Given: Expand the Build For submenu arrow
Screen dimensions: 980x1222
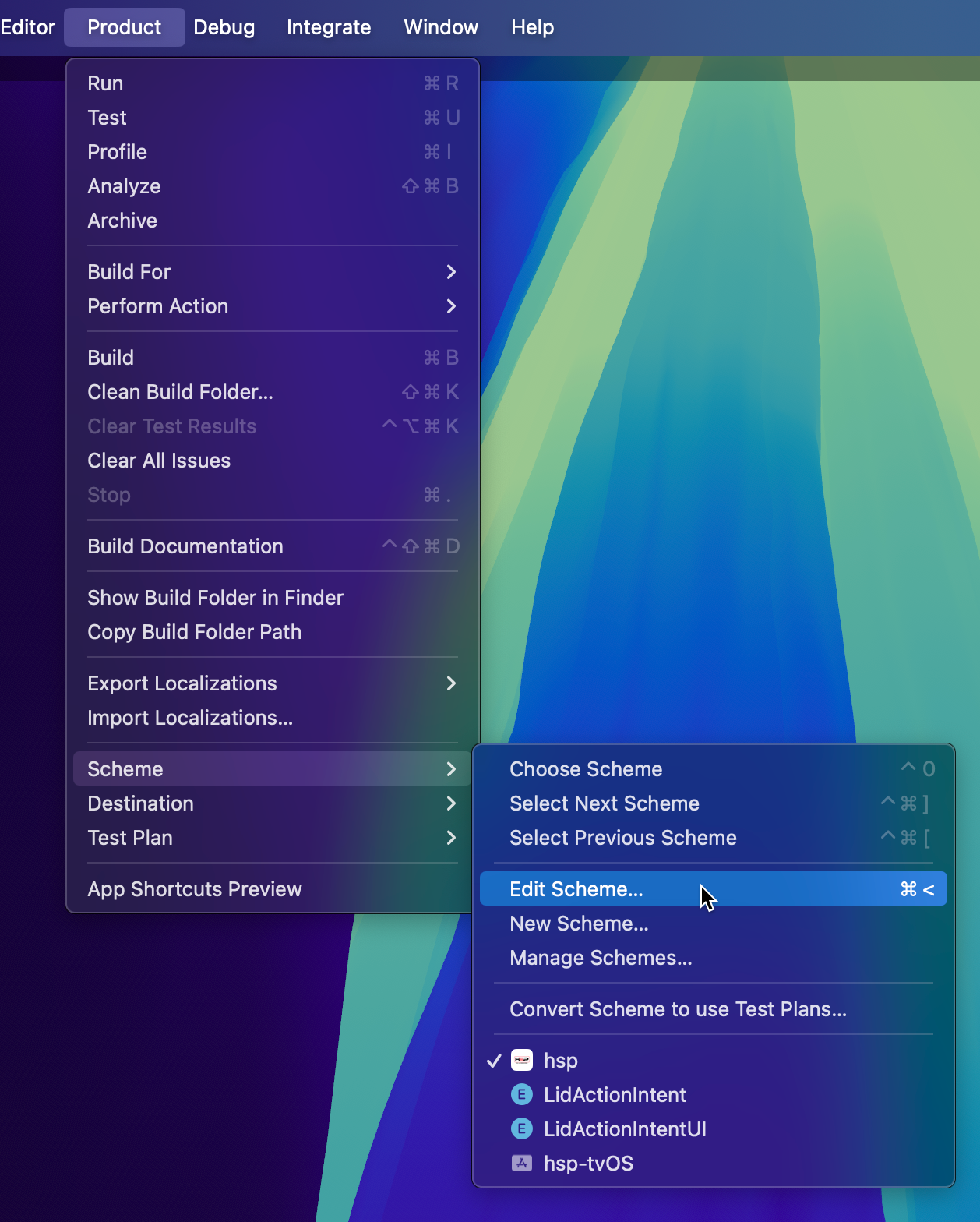Looking at the screenshot, I should (x=451, y=272).
